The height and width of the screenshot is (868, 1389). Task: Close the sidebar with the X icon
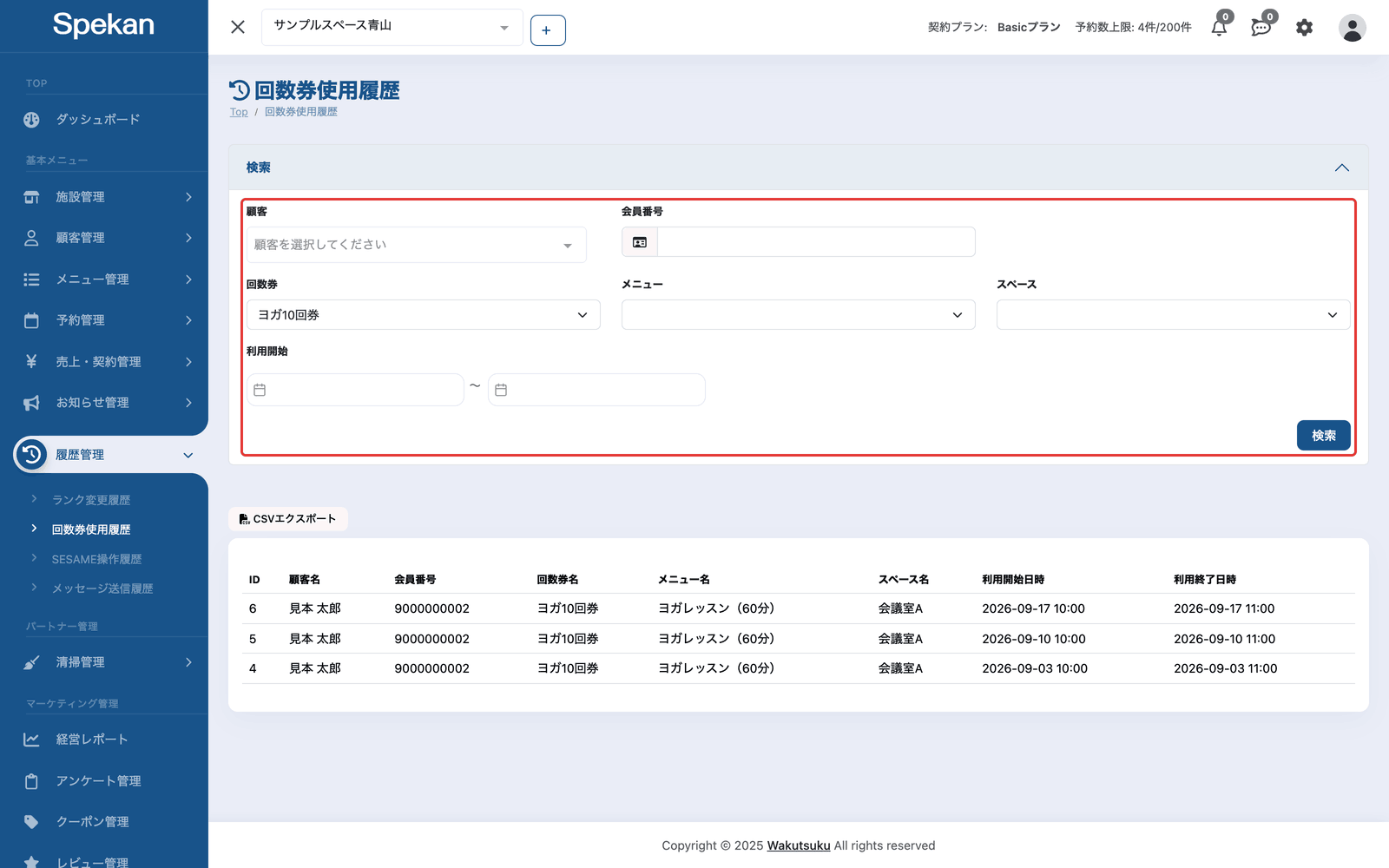click(238, 27)
